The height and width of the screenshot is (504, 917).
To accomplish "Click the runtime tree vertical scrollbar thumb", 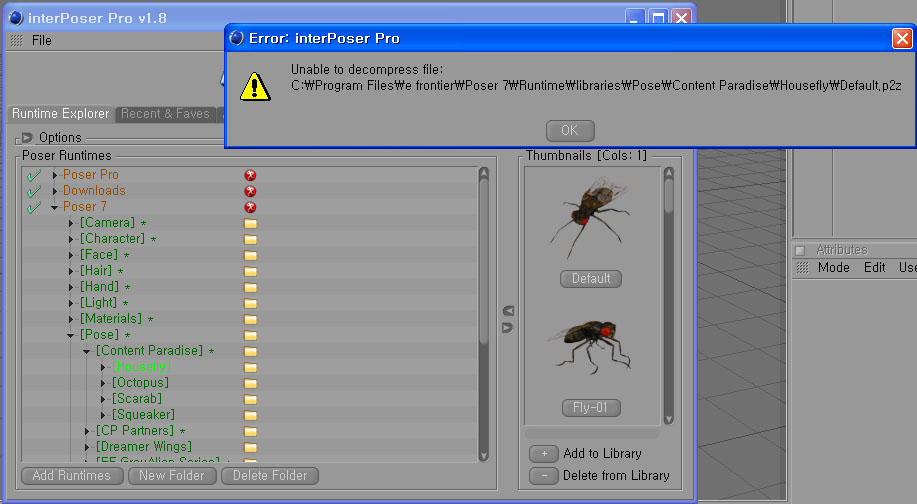I will tap(483, 262).
